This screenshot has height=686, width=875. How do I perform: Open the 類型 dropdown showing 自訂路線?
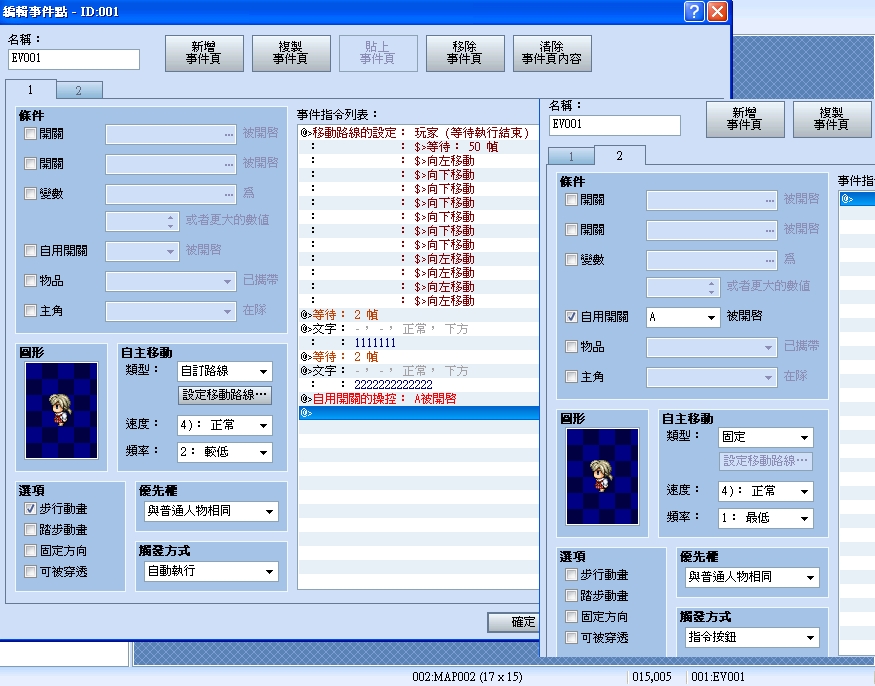(225, 371)
